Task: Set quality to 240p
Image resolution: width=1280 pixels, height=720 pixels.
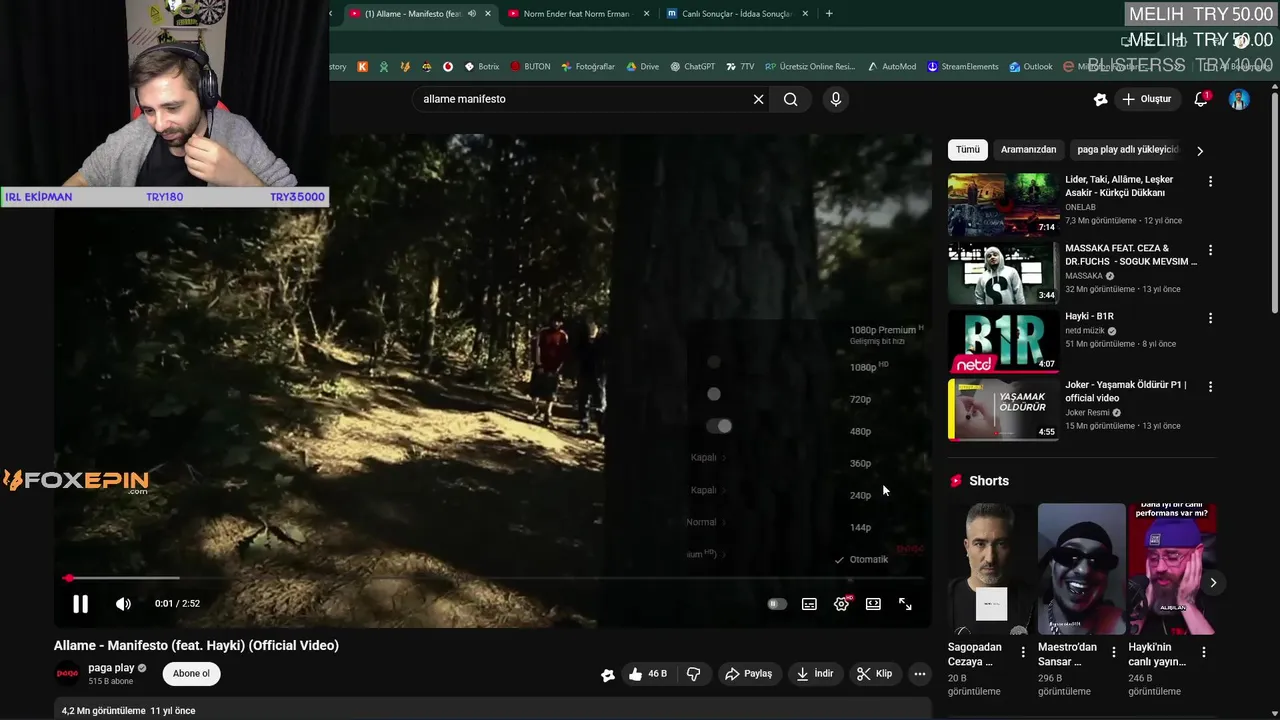Action: [860, 495]
